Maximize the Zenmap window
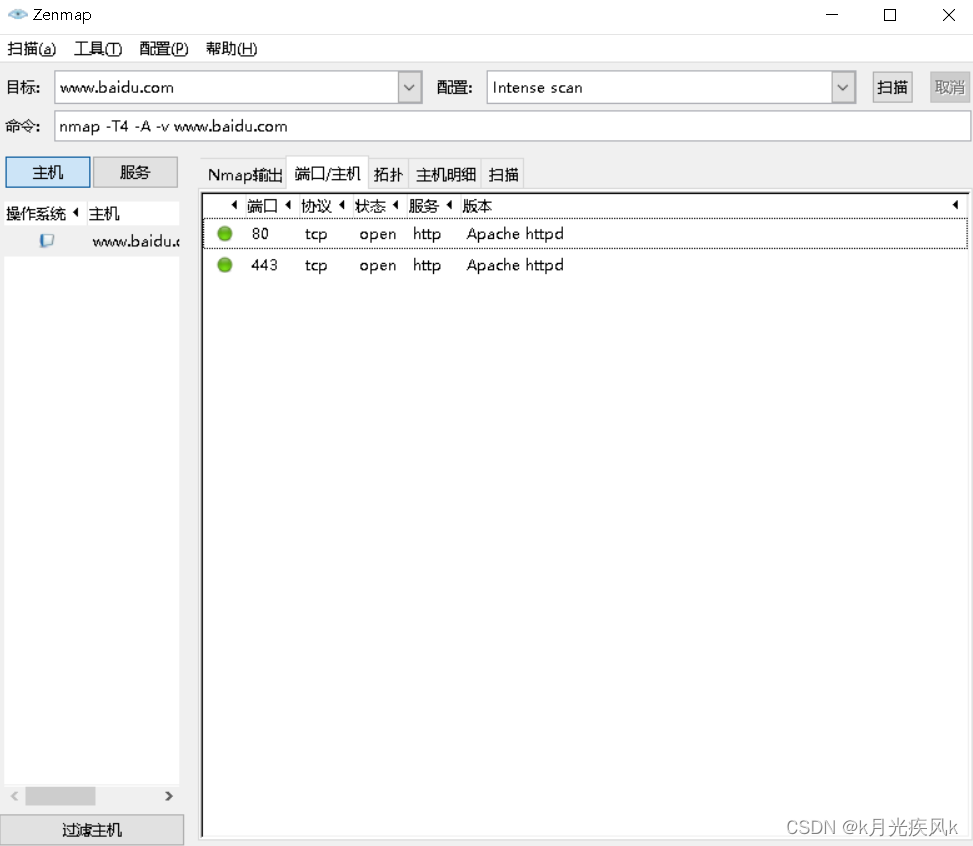 click(890, 15)
